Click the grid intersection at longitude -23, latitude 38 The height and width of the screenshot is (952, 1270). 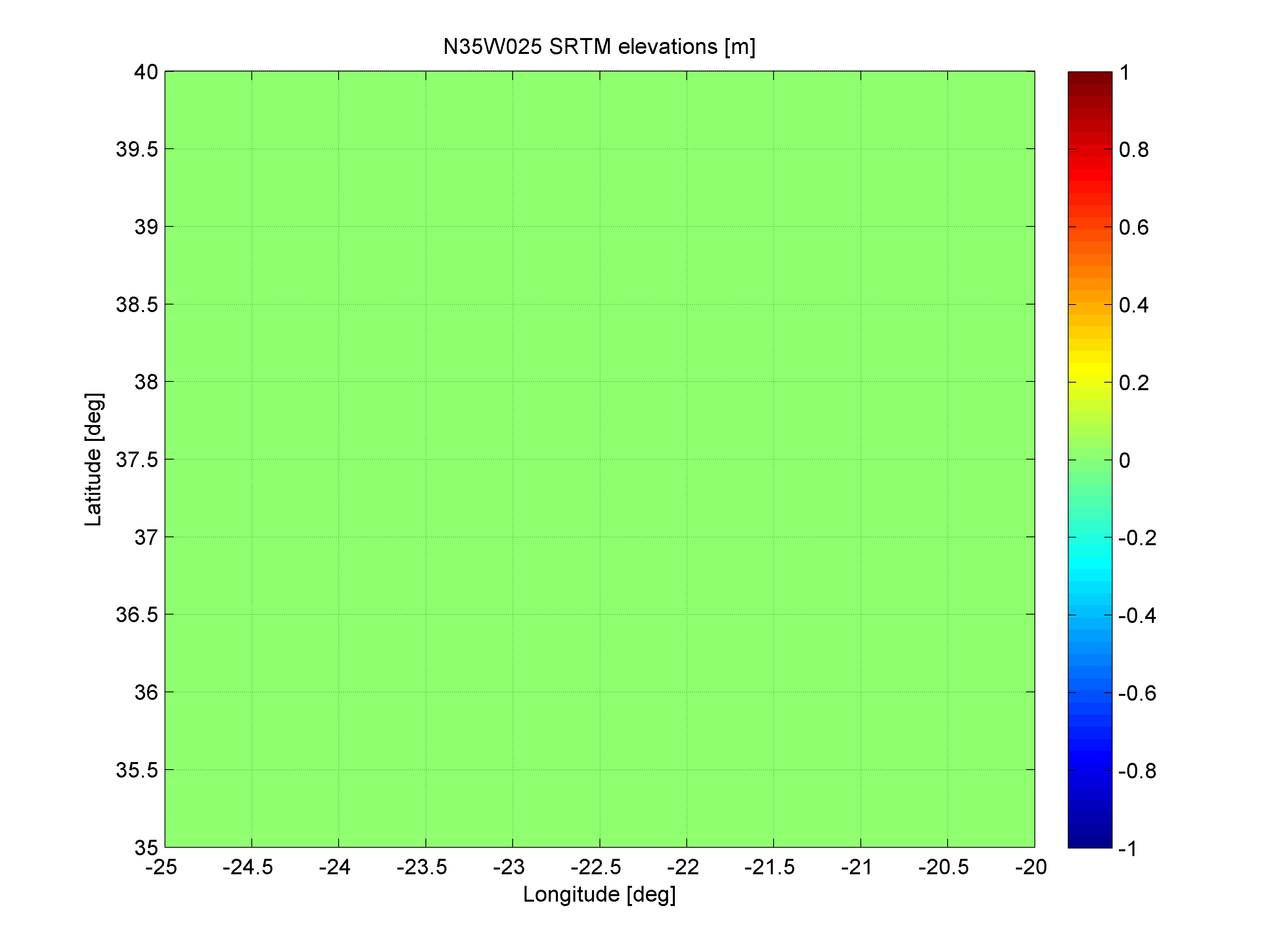513,381
